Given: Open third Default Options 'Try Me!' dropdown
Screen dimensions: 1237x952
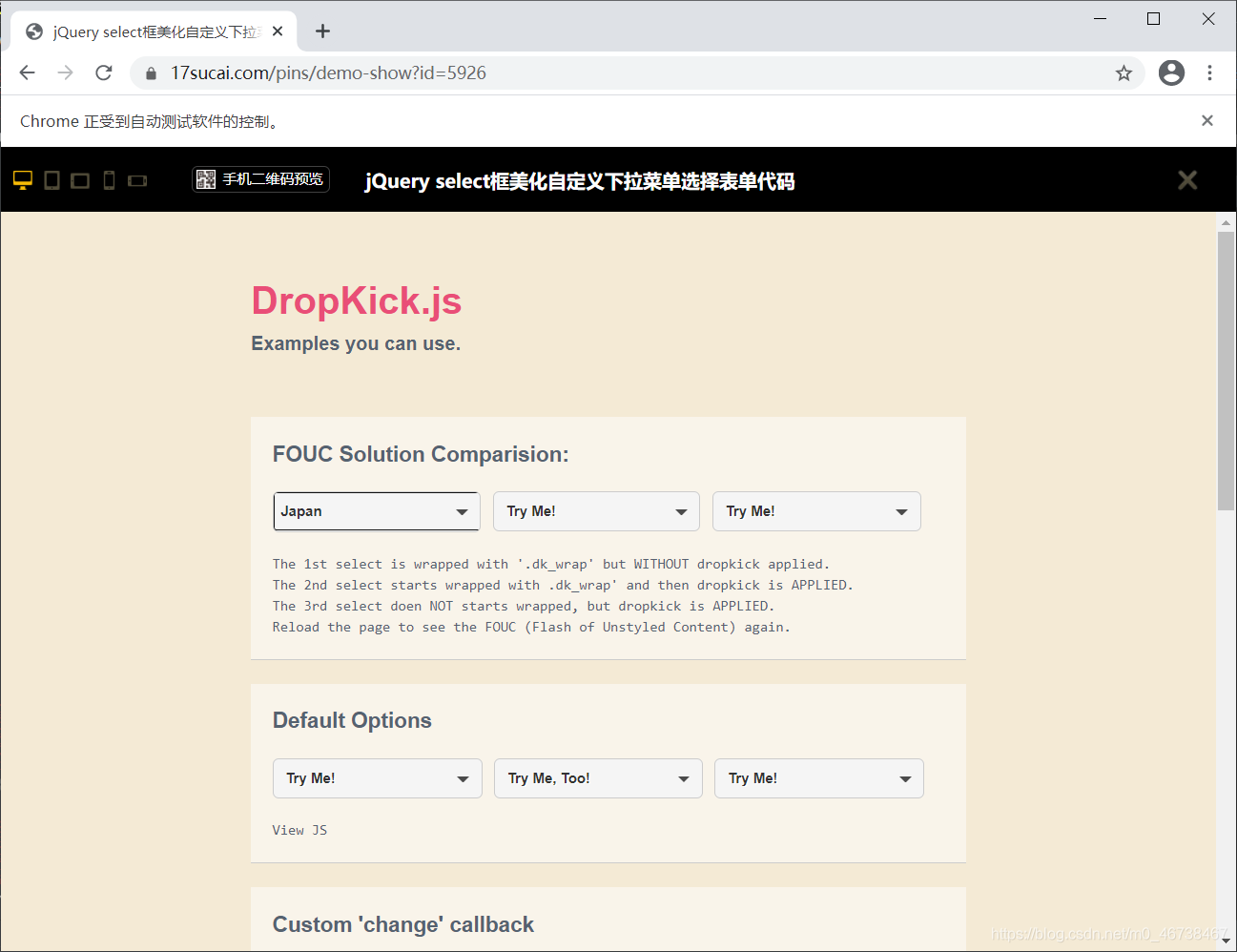Looking at the screenshot, I should pyautogui.click(x=819, y=778).
